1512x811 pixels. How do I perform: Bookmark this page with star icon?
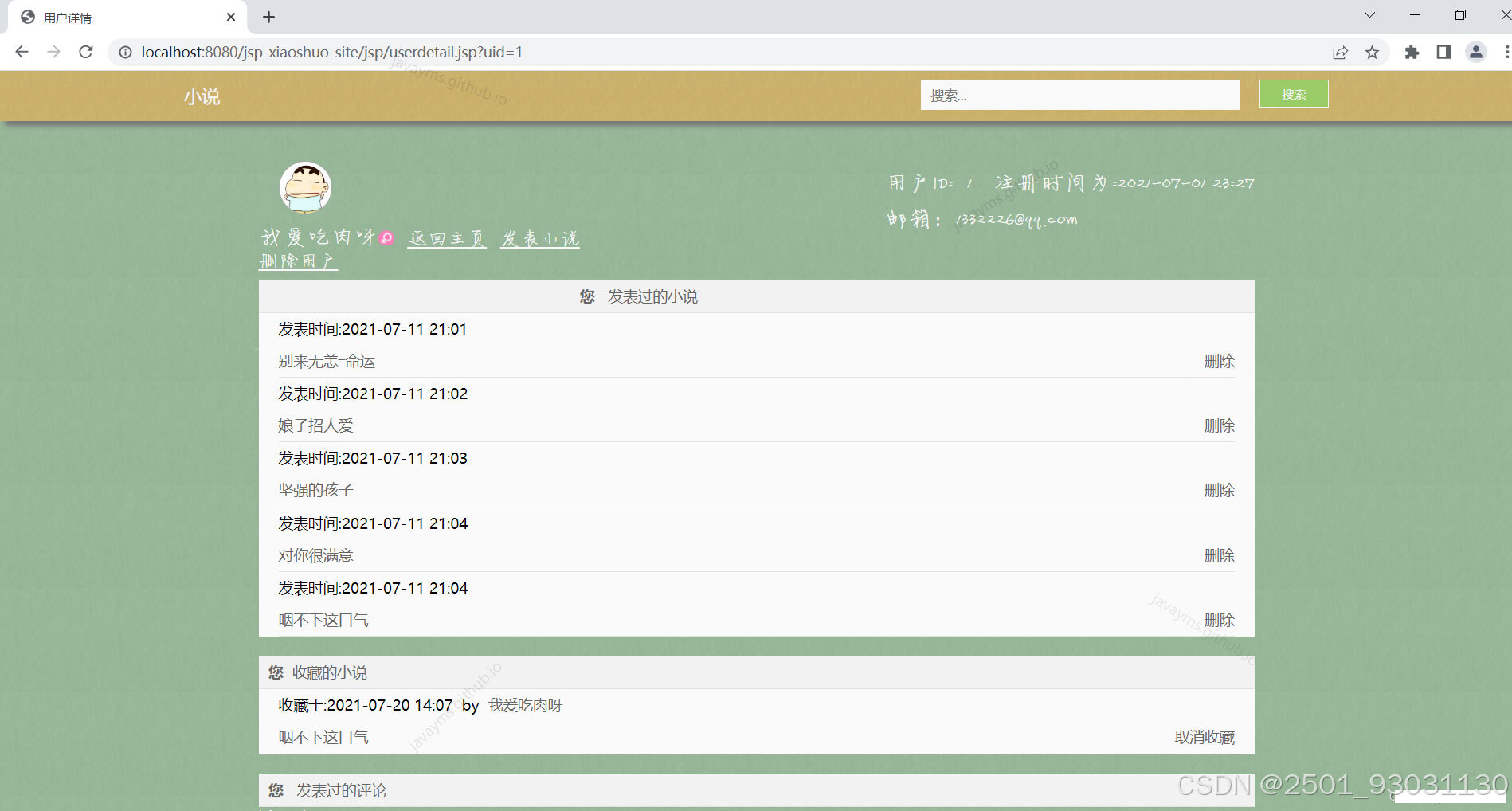tap(1372, 52)
